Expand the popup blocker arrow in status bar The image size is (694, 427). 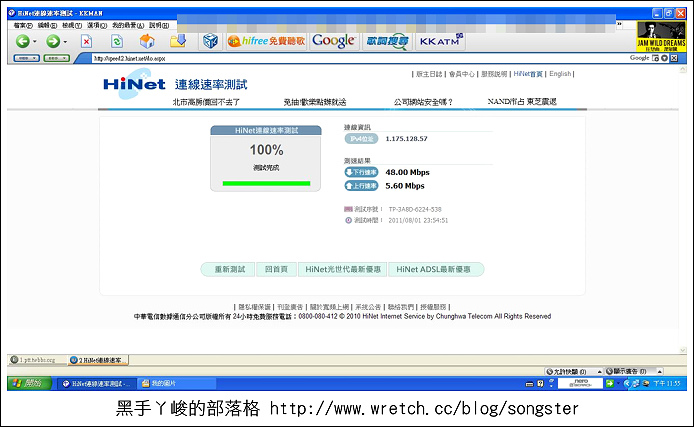coord(600,372)
